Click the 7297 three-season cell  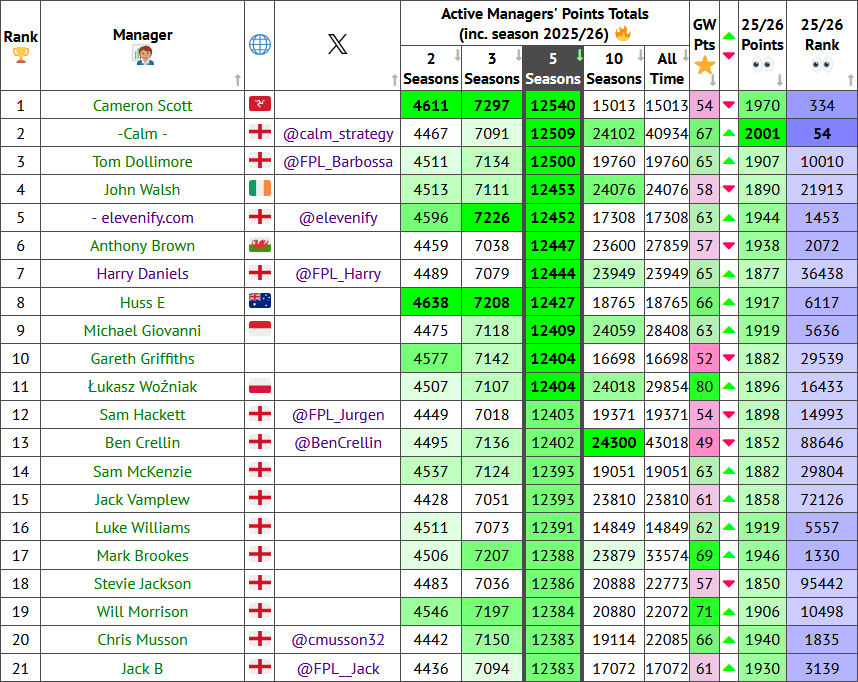(492, 105)
